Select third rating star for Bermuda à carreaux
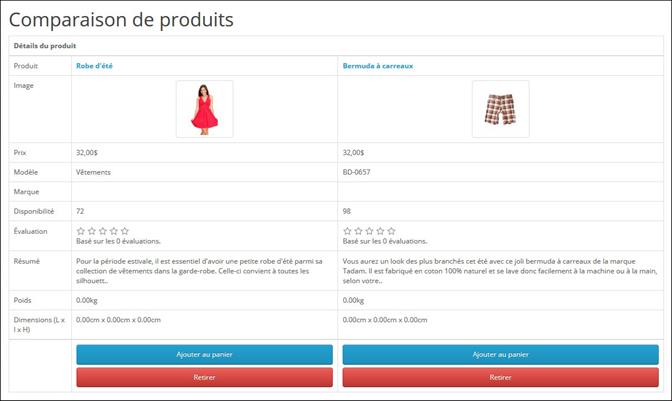The height and width of the screenshot is (401, 672). [369, 231]
